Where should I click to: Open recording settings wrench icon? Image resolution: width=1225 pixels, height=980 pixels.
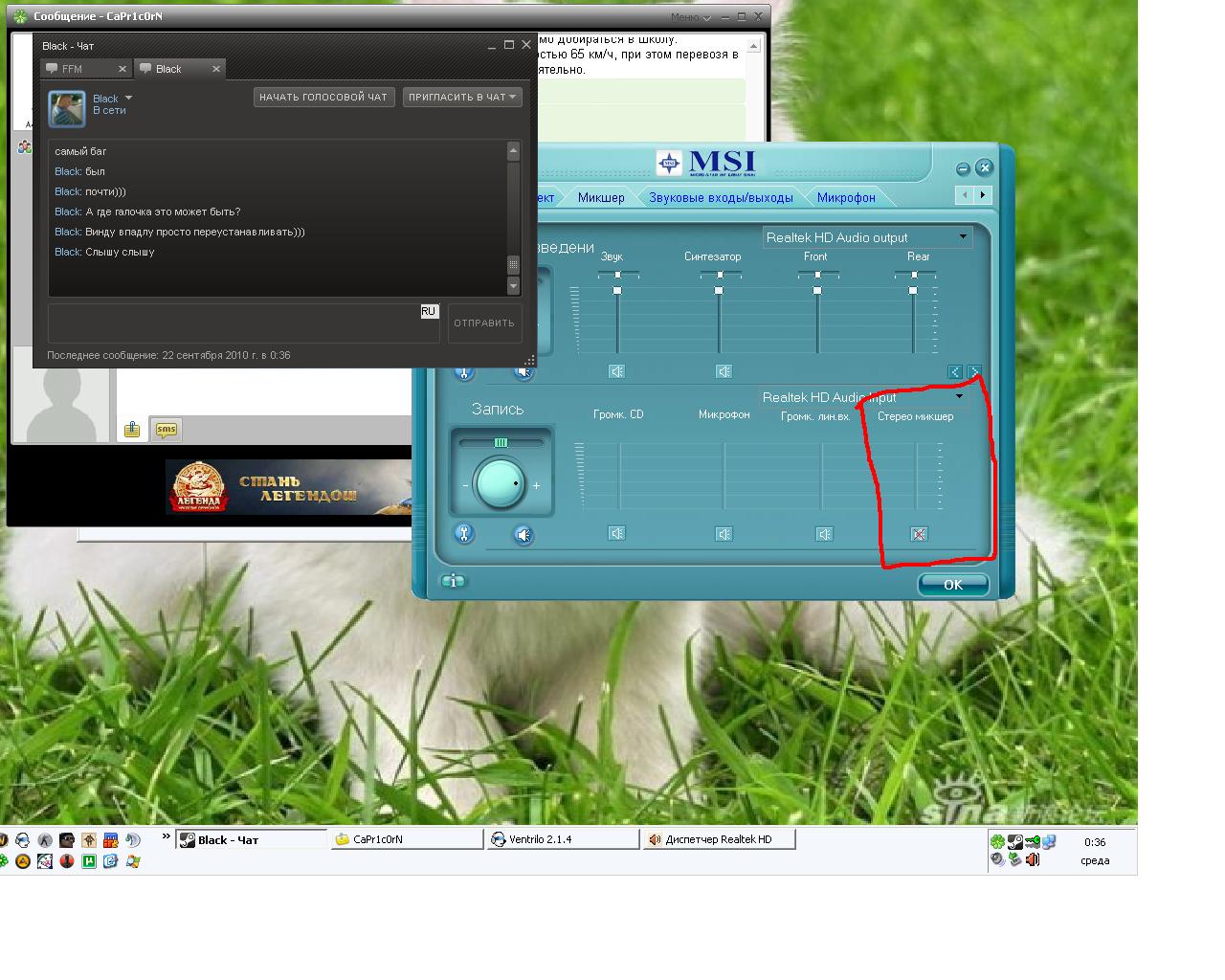[463, 533]
